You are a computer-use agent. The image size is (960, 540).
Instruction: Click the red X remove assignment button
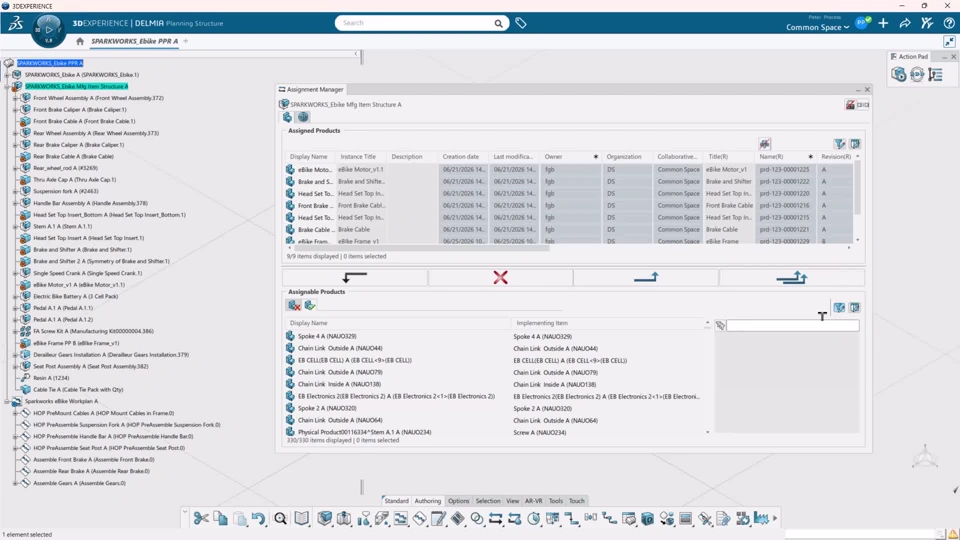[500, 277]
